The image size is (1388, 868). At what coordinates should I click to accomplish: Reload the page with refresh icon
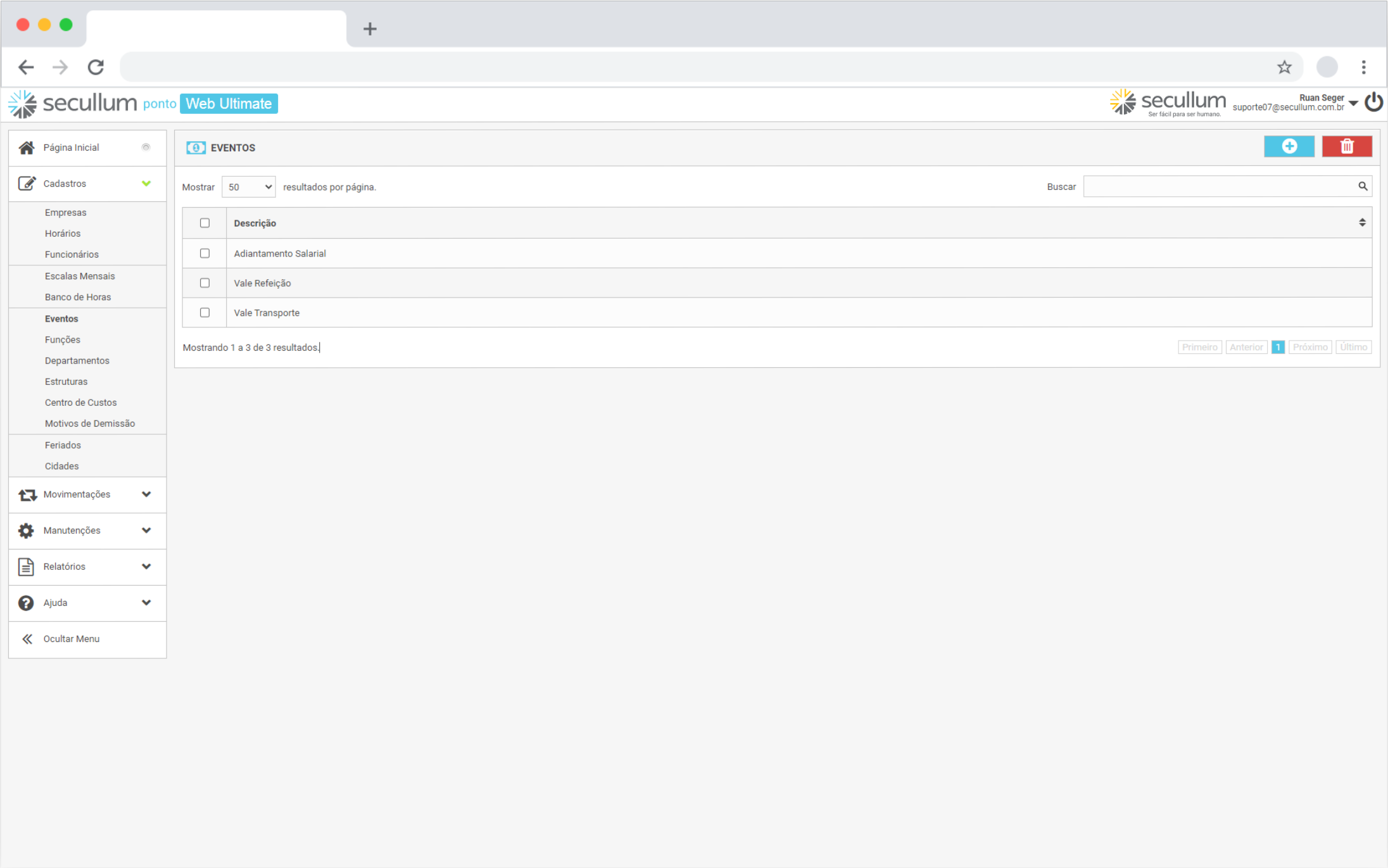pos(96,67)
